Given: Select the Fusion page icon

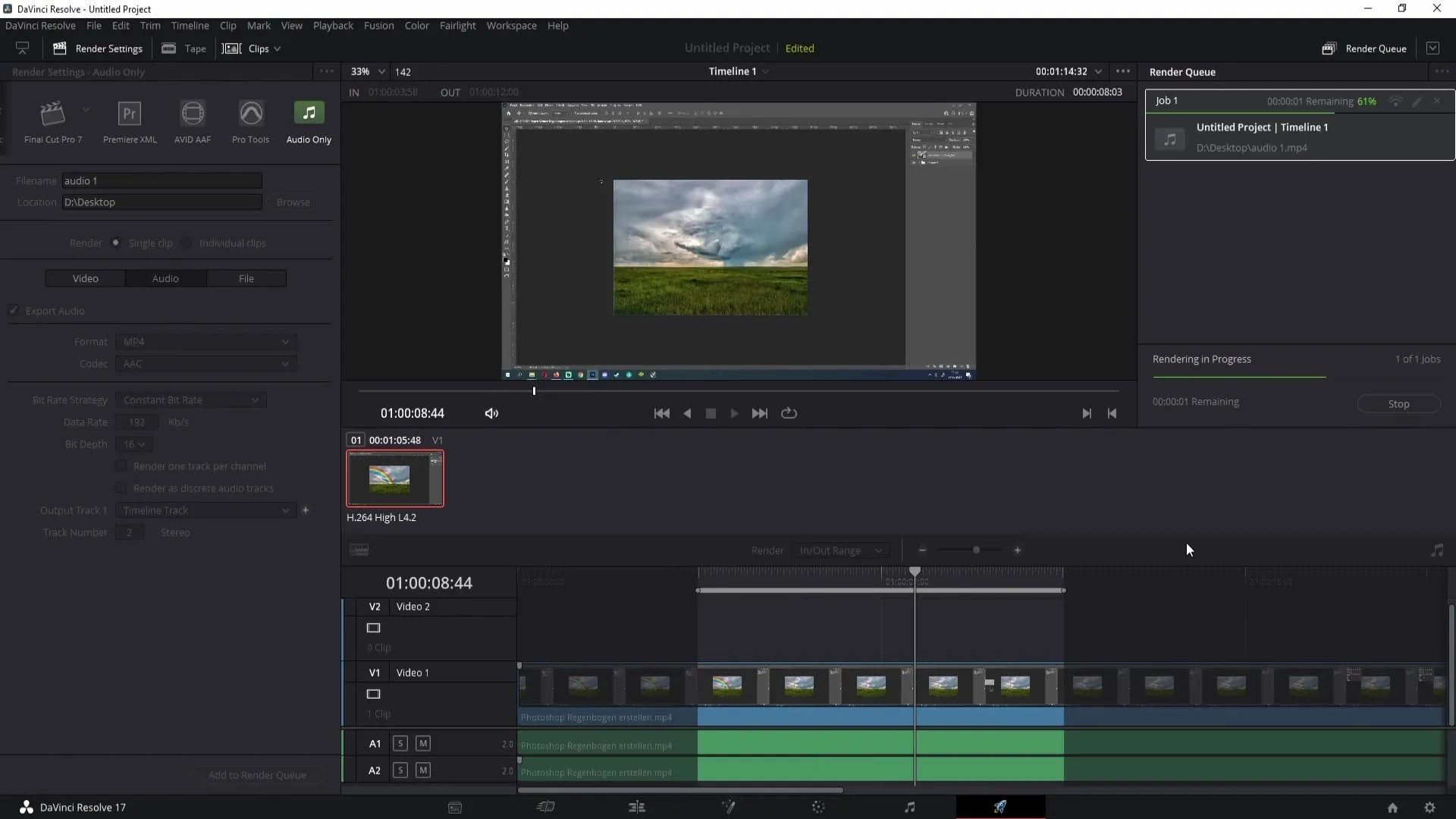Looking at the screenshot, I should (x=728, y=807).
